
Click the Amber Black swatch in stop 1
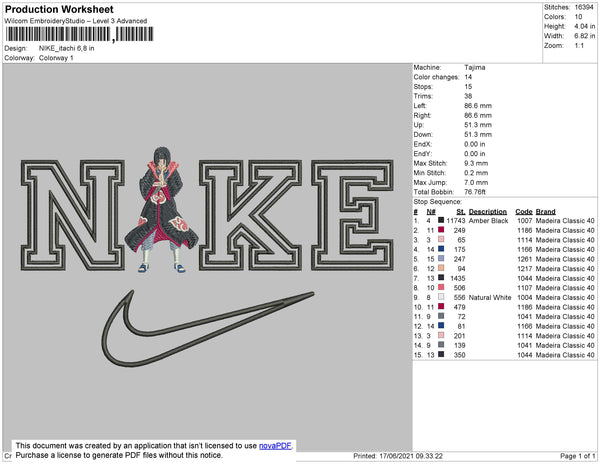point(441,220)
